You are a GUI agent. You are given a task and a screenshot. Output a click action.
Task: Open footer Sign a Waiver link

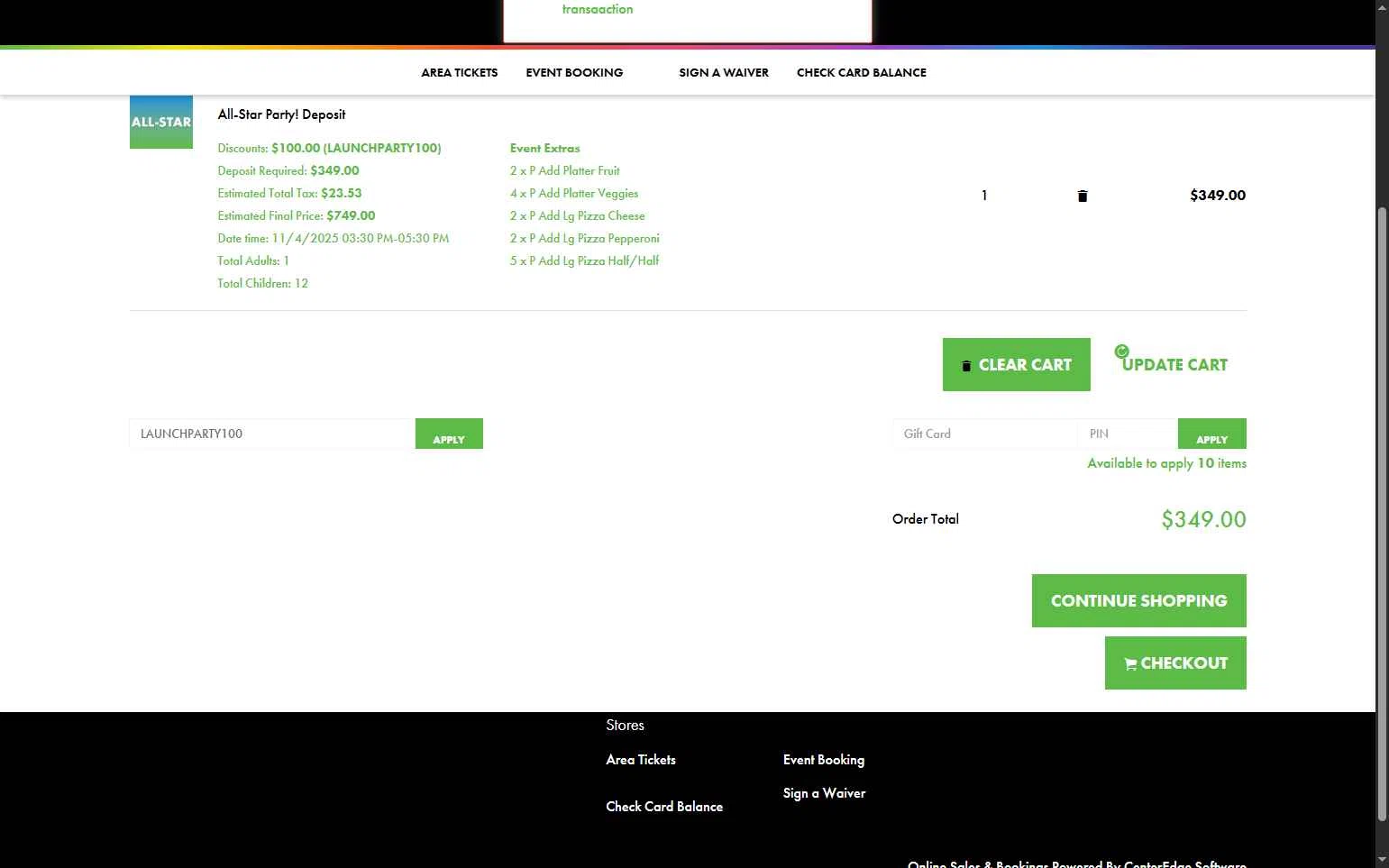[824, 793]
